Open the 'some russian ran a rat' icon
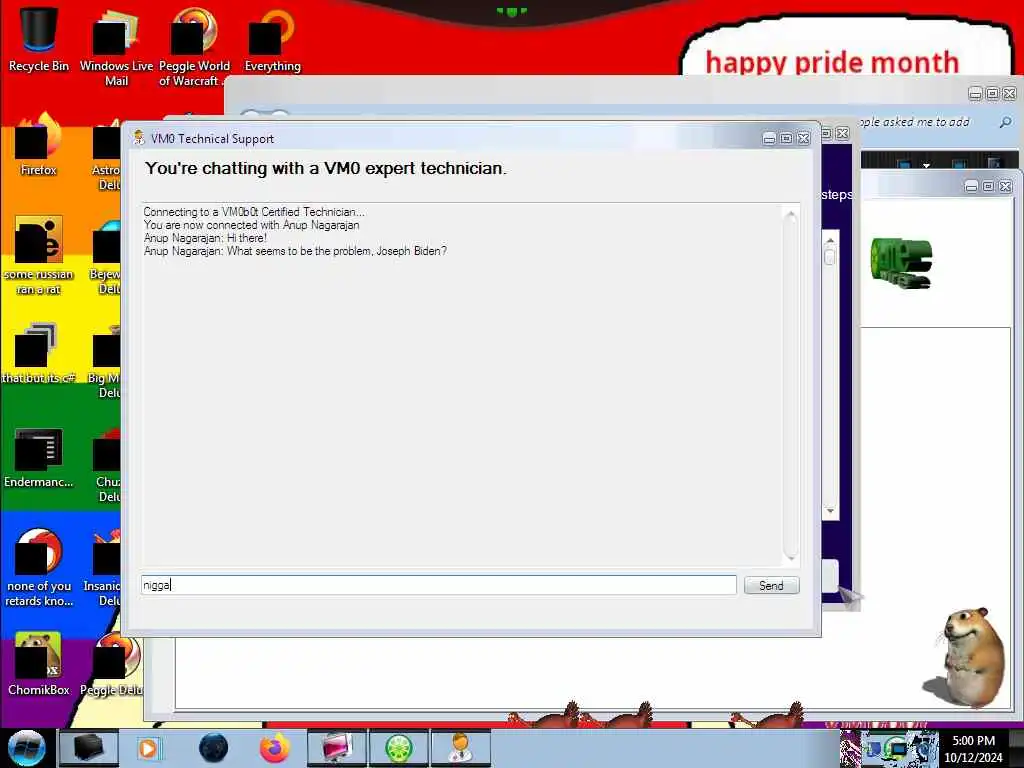 coord(39,256)
